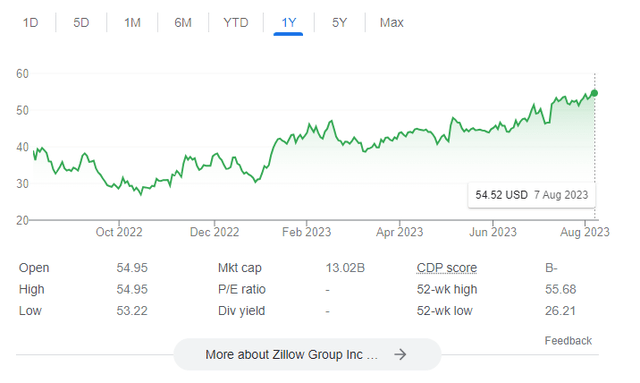Click the 7 Aug 2023 tooltip date
Screen dimensions: 640x383
561,195
